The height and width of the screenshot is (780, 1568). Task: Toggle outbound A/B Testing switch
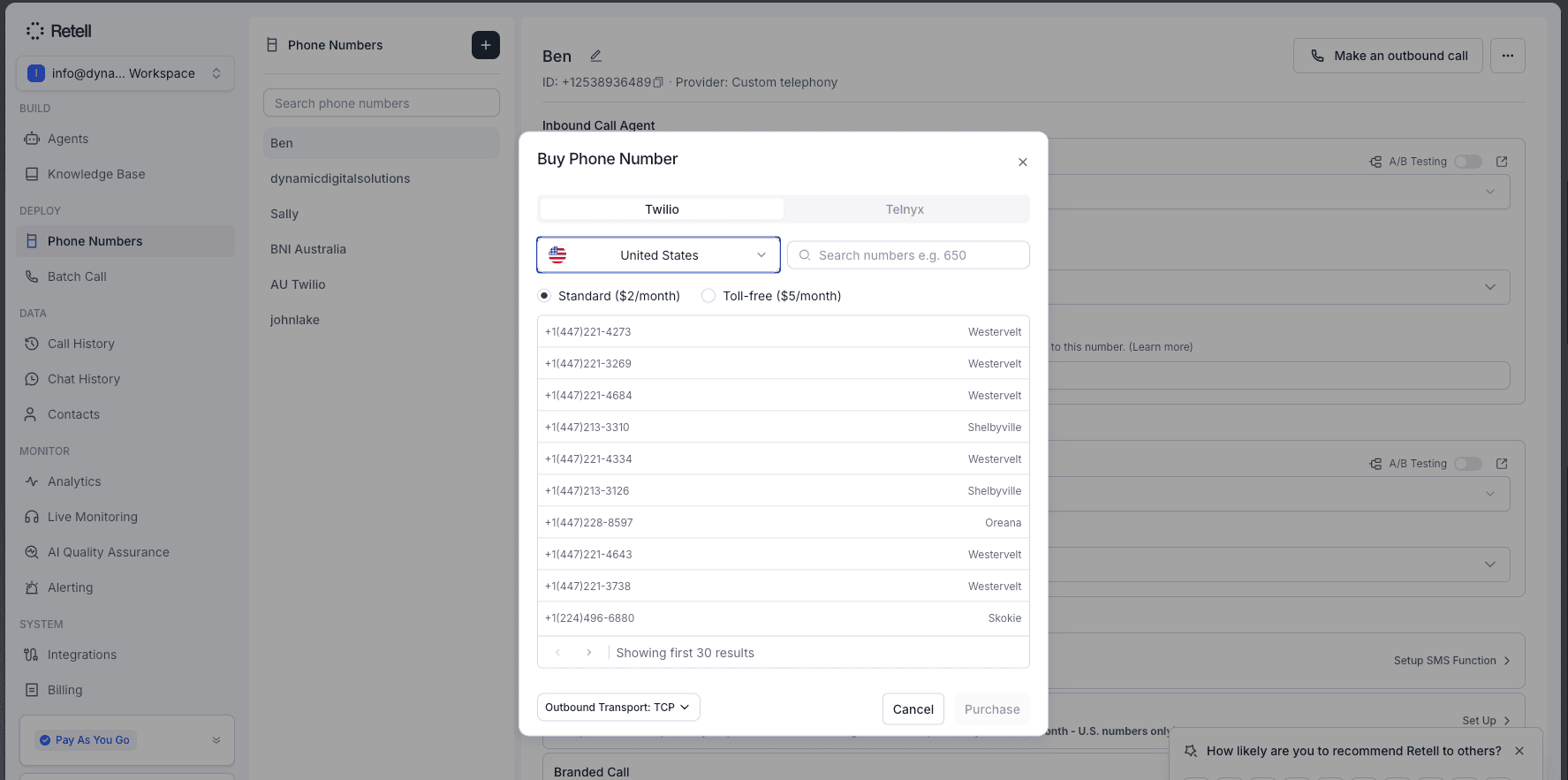pyautogui.click(x=1468, y=464)
